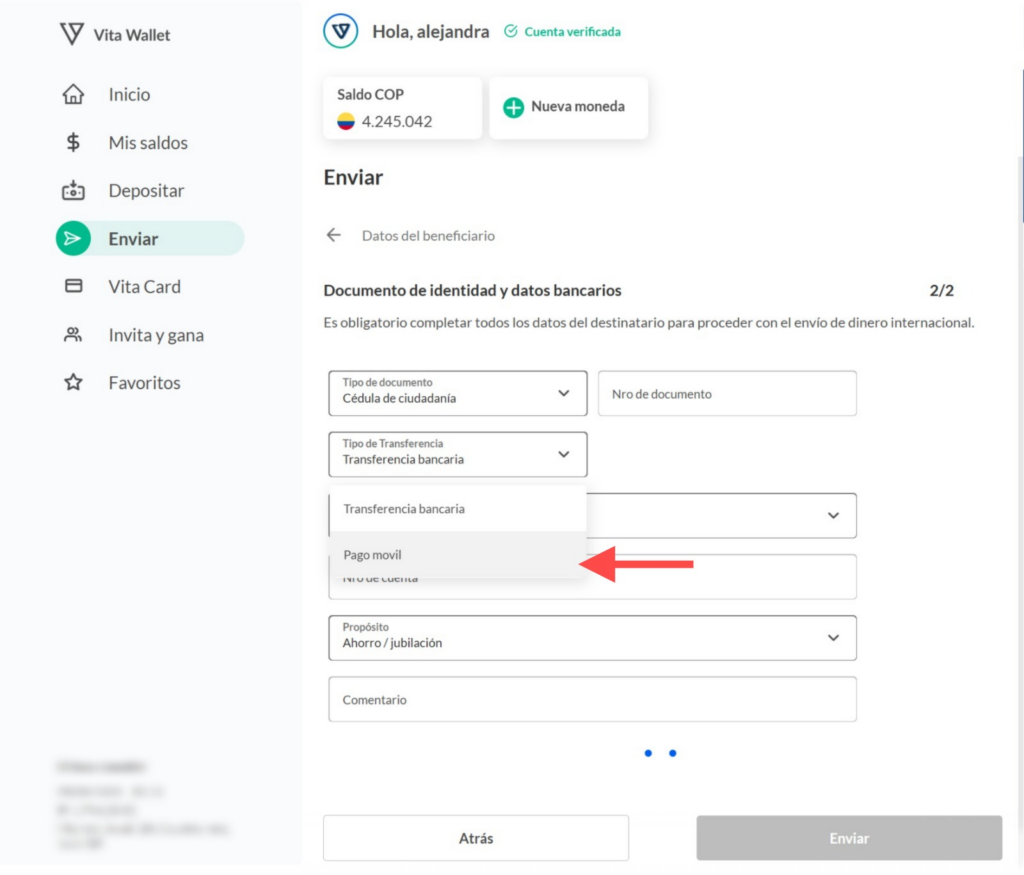The width and height of the screenshot is (1024, 875).
Task: Open the Inicio home icon
Action: point(73,95)
